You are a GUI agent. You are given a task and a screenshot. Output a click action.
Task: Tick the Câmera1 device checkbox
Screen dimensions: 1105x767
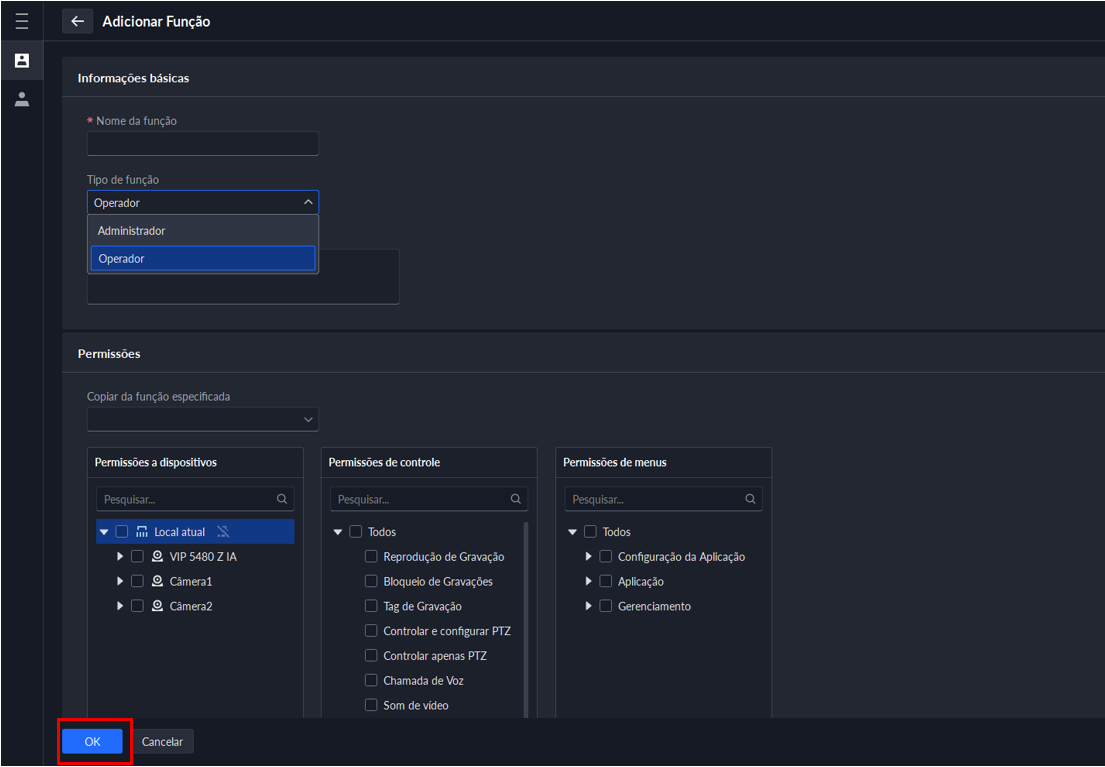(x=137, y=581)
